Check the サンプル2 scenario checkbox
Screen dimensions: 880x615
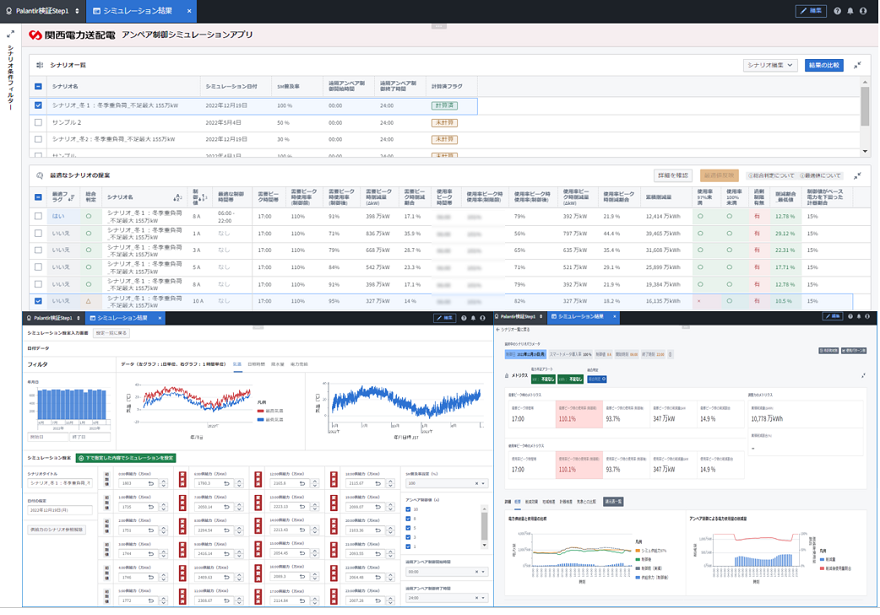[38, 122]
